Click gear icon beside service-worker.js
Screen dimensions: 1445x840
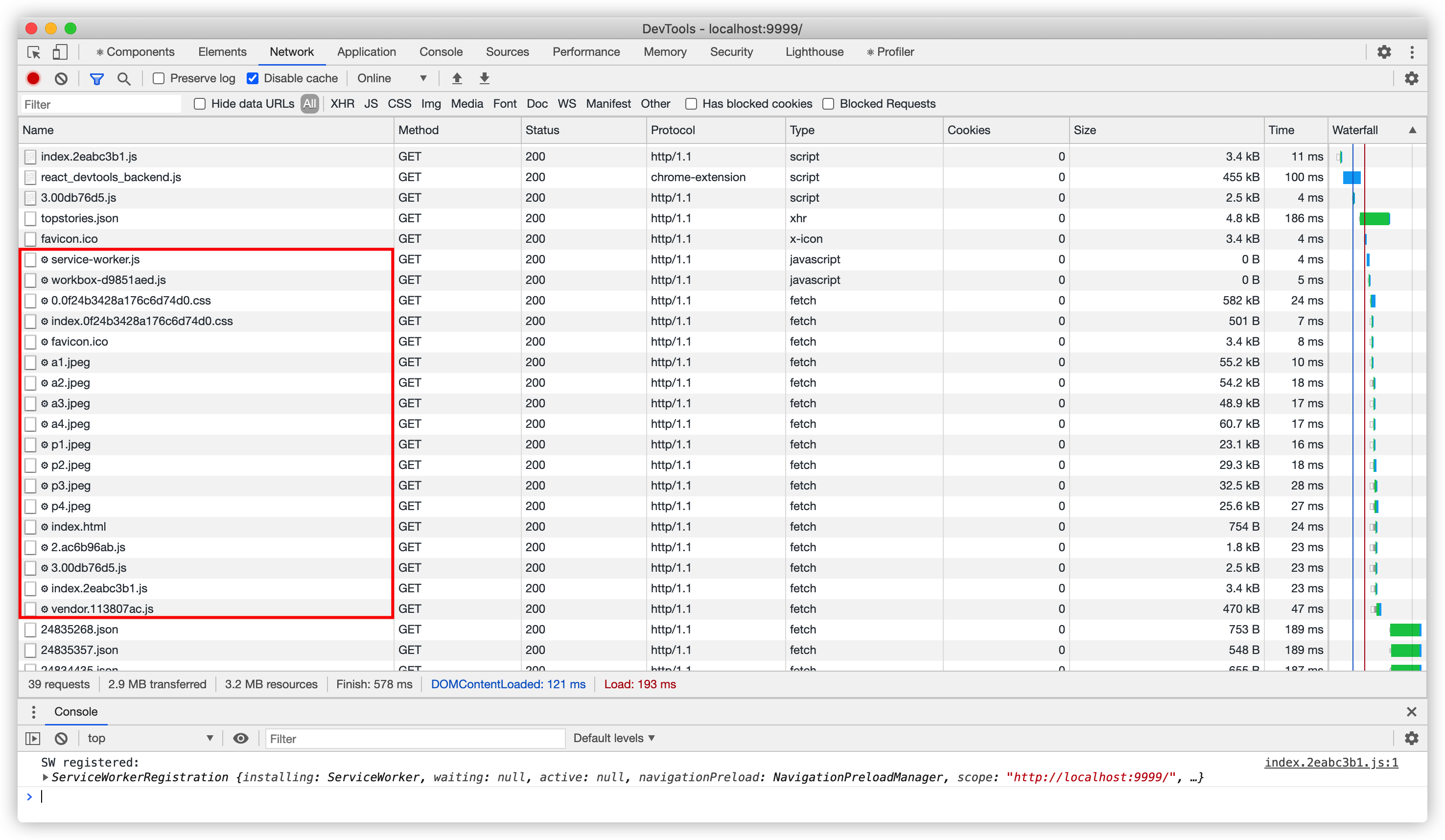(45, 260)
